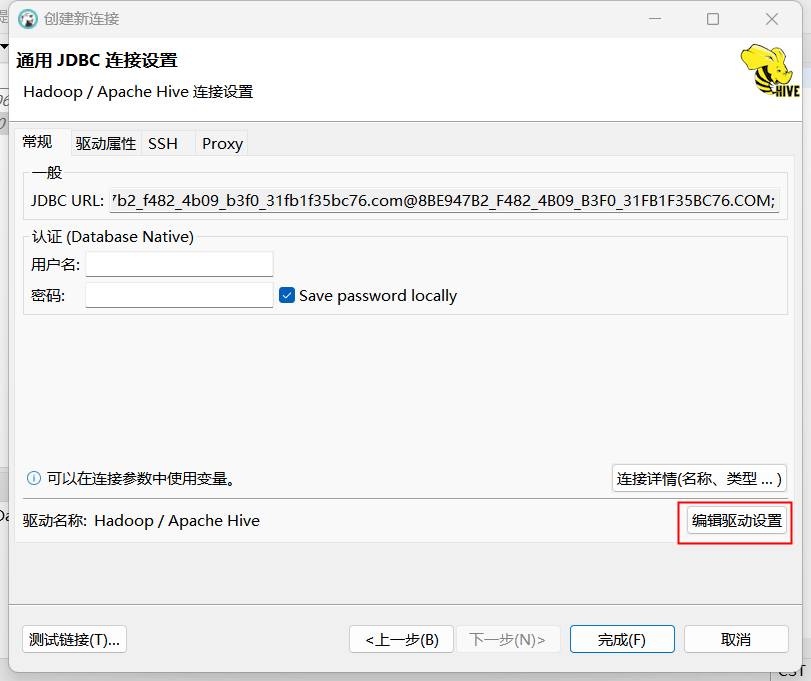The height and width of the screenshot is (681, 811).
Task: Maximize the 创建新连接 dialog window
Action: pyautogui.click(x=713, y=19)
